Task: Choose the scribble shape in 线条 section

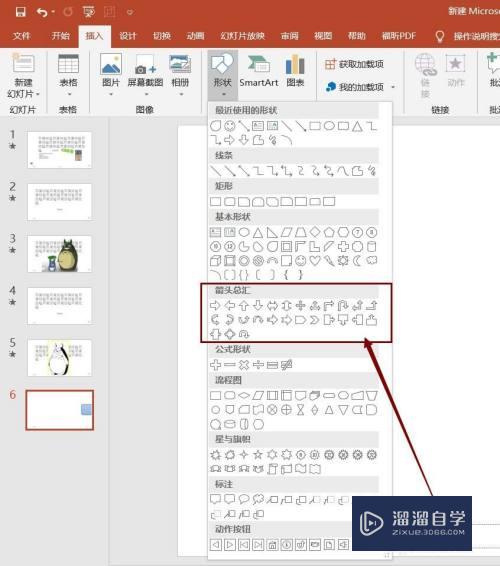Action: tap(371, 171)
